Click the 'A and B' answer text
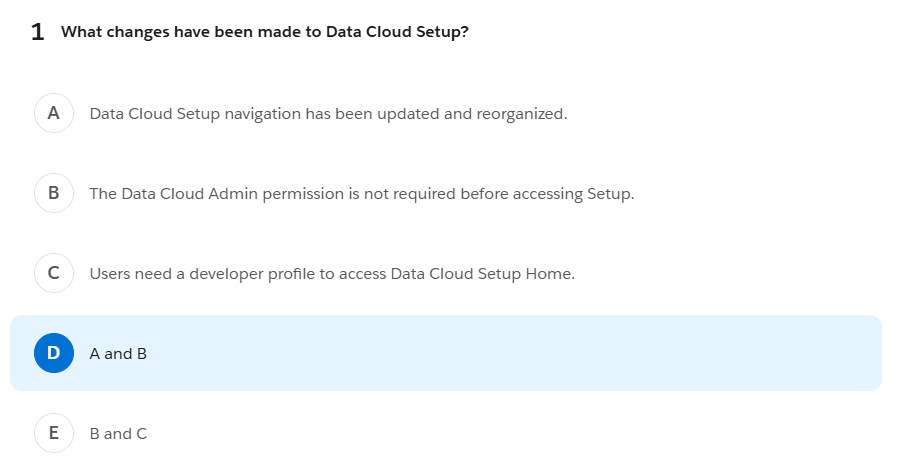 [118, 354]
